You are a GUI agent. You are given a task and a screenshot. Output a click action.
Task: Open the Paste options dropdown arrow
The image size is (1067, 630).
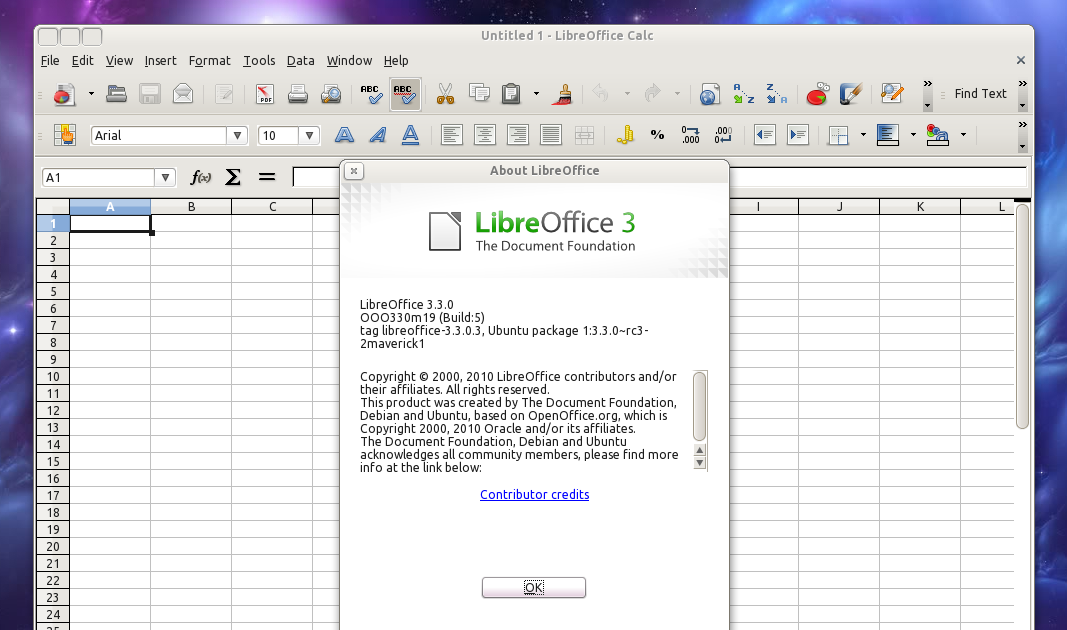(536, 94)
